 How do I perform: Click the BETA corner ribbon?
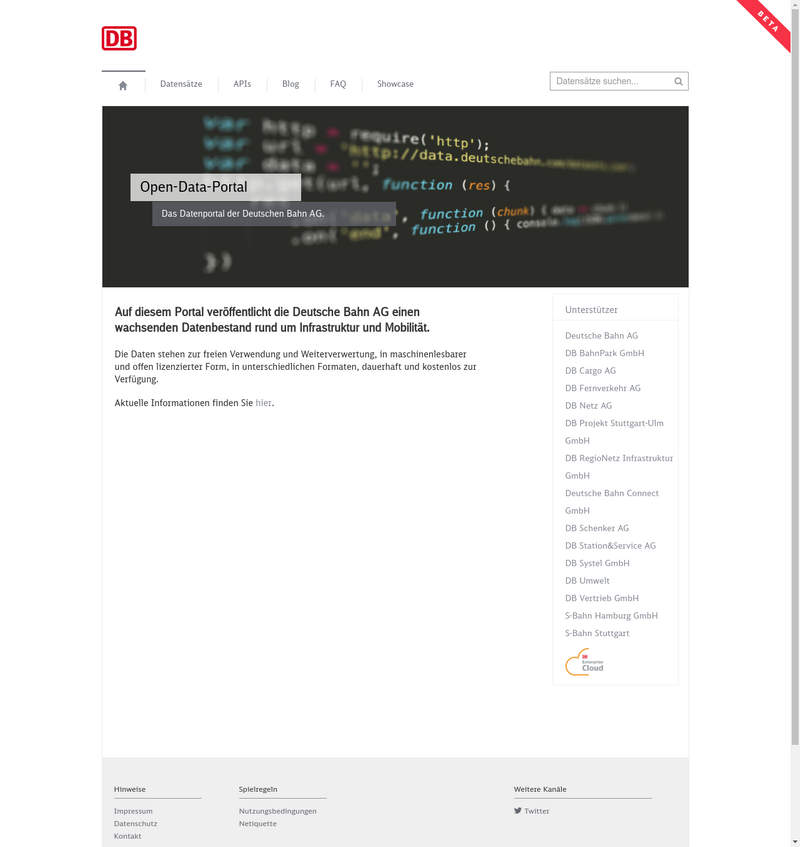coord(768,21)
